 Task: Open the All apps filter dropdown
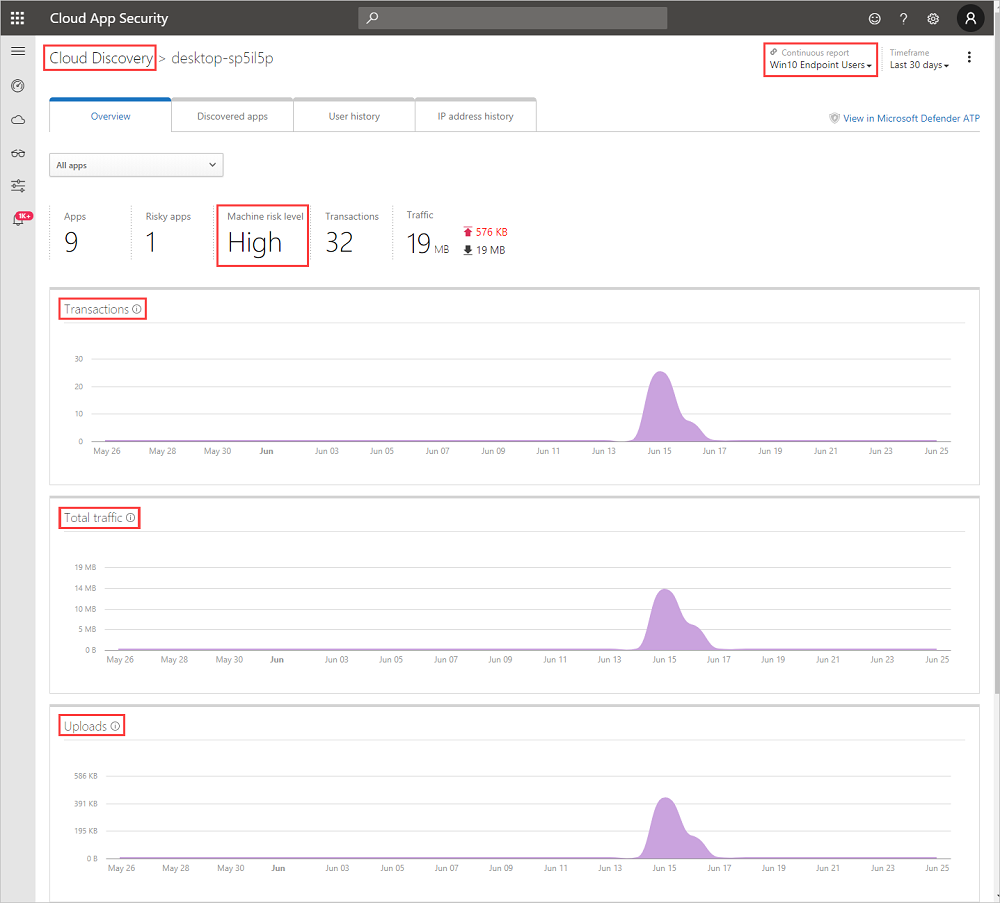pyautogui.click(x=136, y=165)
